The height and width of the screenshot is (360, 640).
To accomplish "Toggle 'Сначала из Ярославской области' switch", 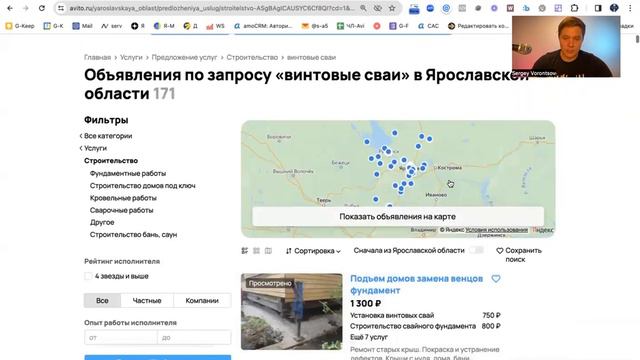I will click(x=476, y=250).
